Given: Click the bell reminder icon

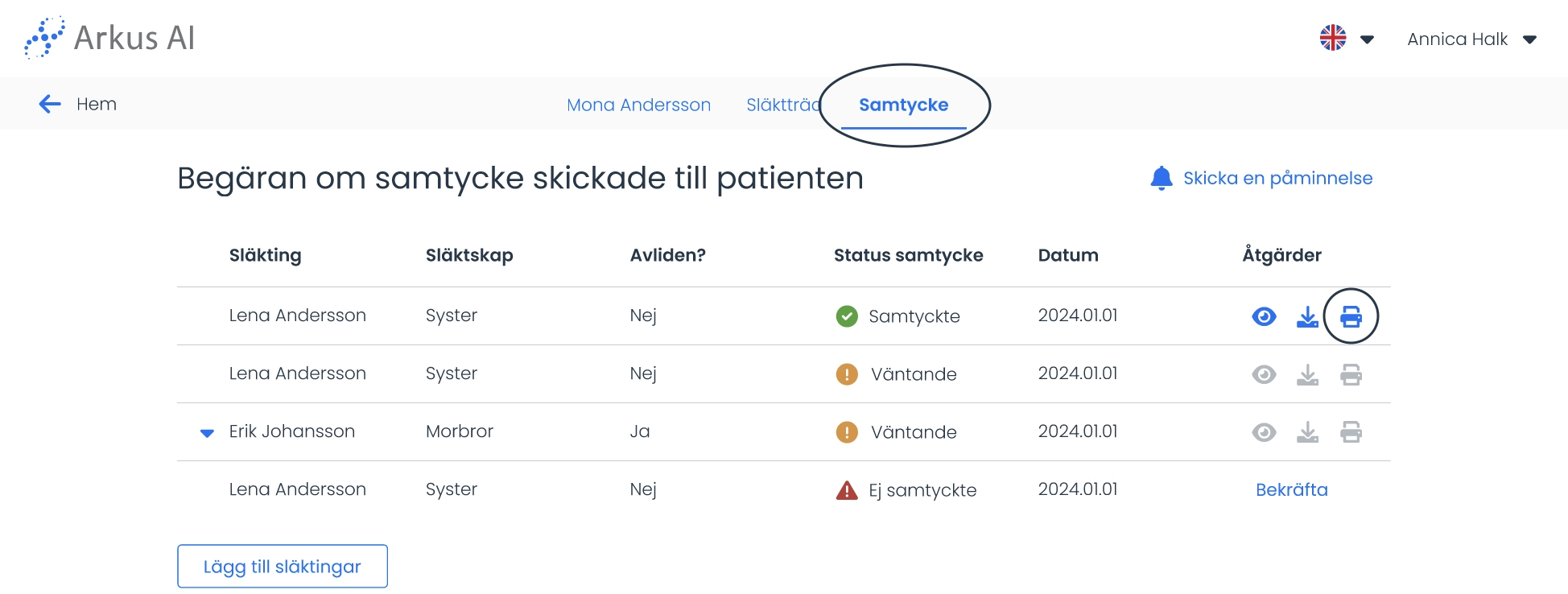Looking at the screenshot, I should pyautogui.click(x=1162, y=178).
